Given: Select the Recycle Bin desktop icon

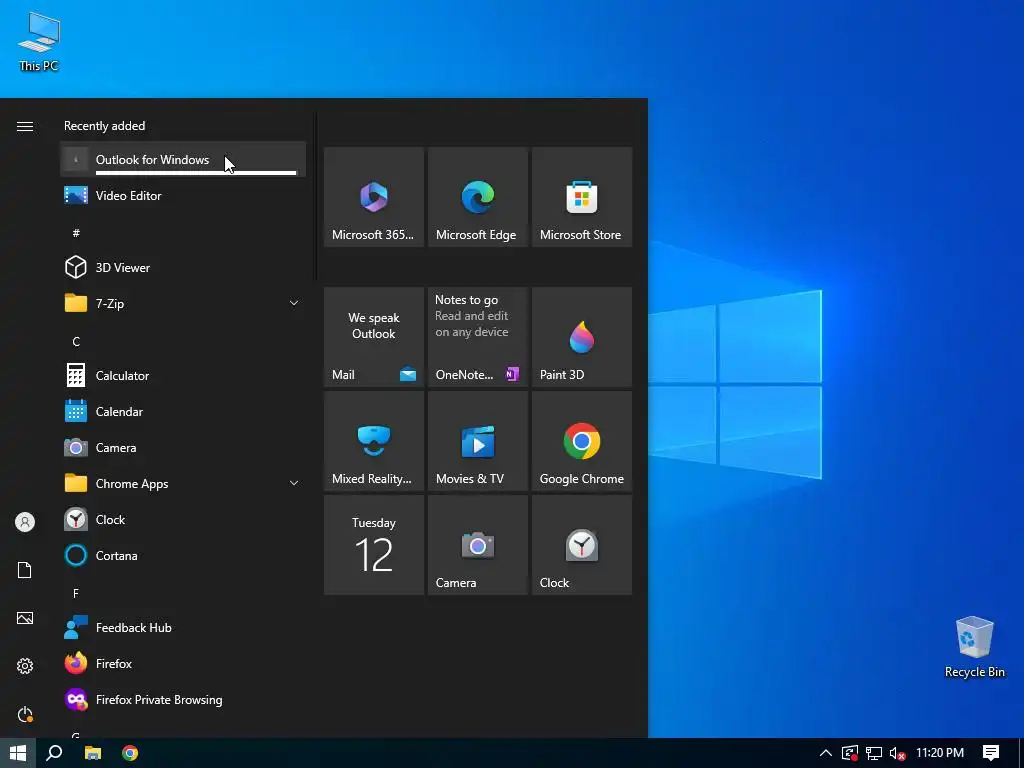Looking at the screenshot, I should point(974,647).
